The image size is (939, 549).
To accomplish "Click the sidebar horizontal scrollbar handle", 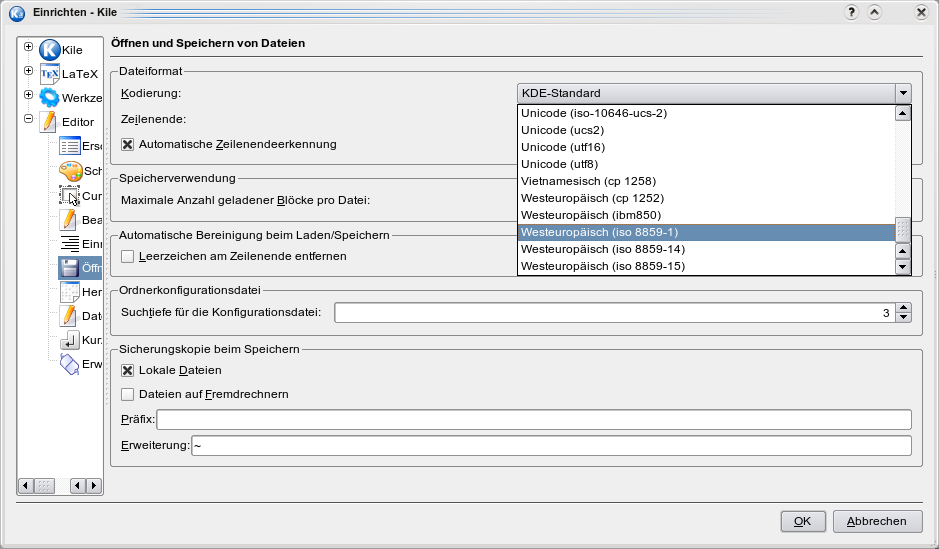I will point(44,486).
